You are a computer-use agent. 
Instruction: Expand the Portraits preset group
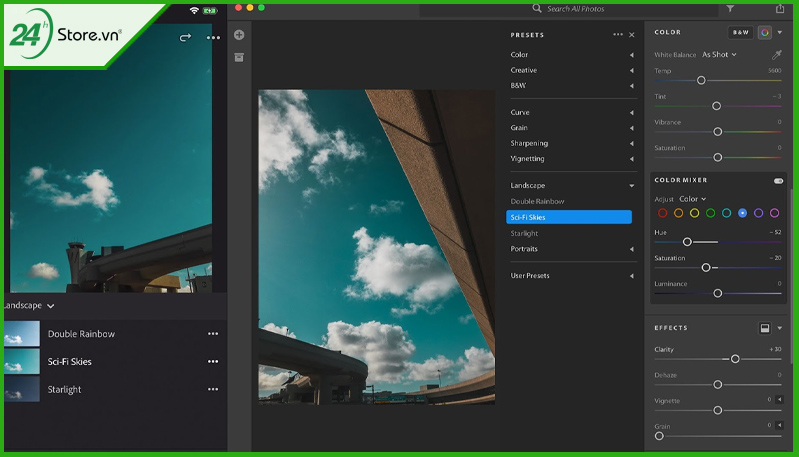pyautogui.click(x=572, y=249)
